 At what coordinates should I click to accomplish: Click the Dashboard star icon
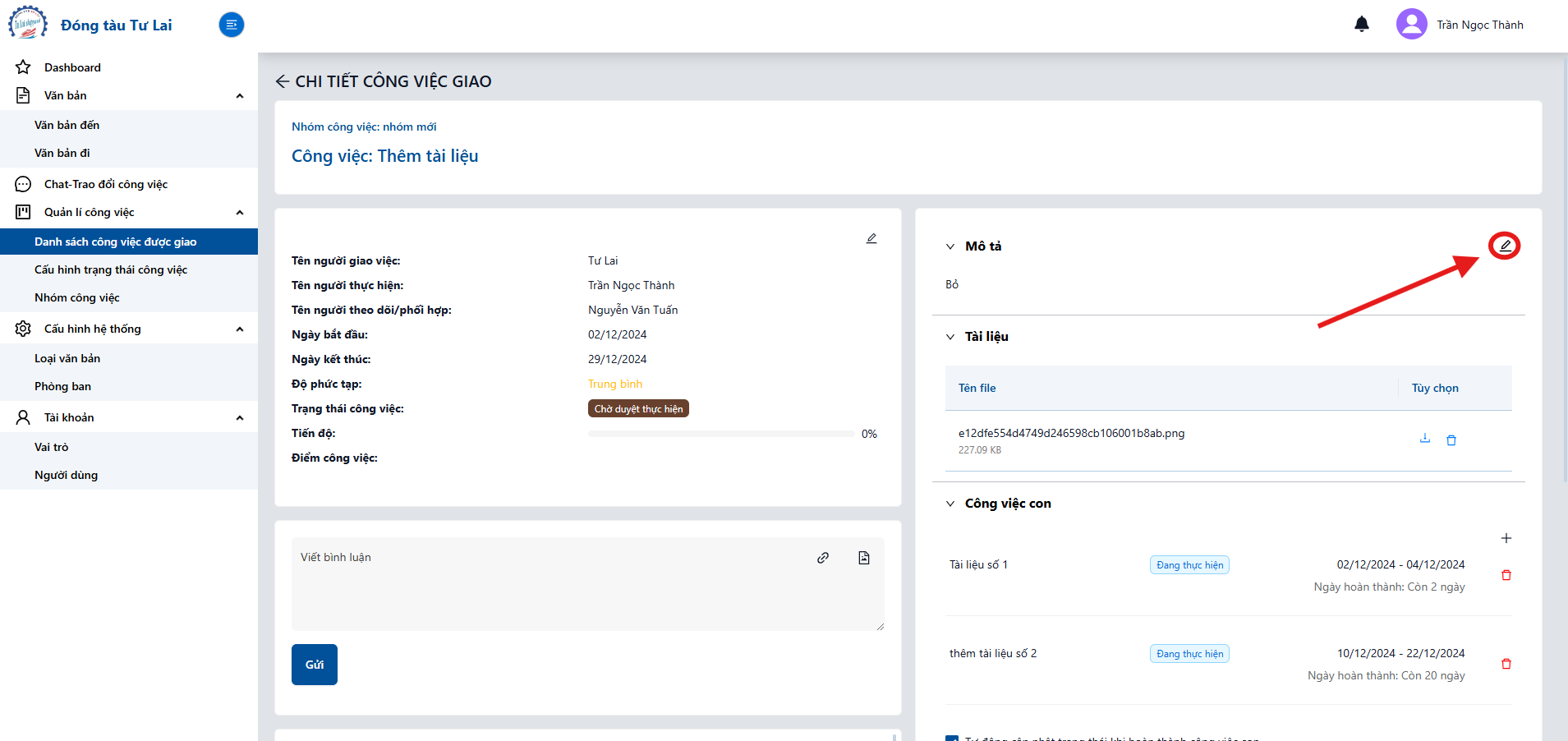pyautogui.click(x=23, y=67)
